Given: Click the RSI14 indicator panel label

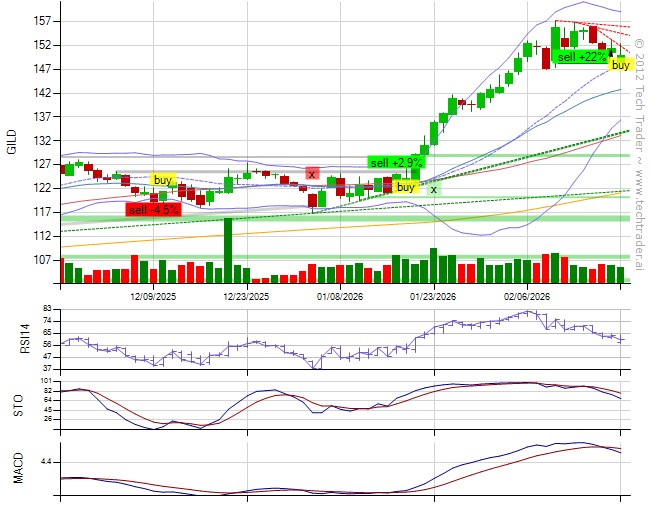Looking at the screenshot, I should point(12,340).
